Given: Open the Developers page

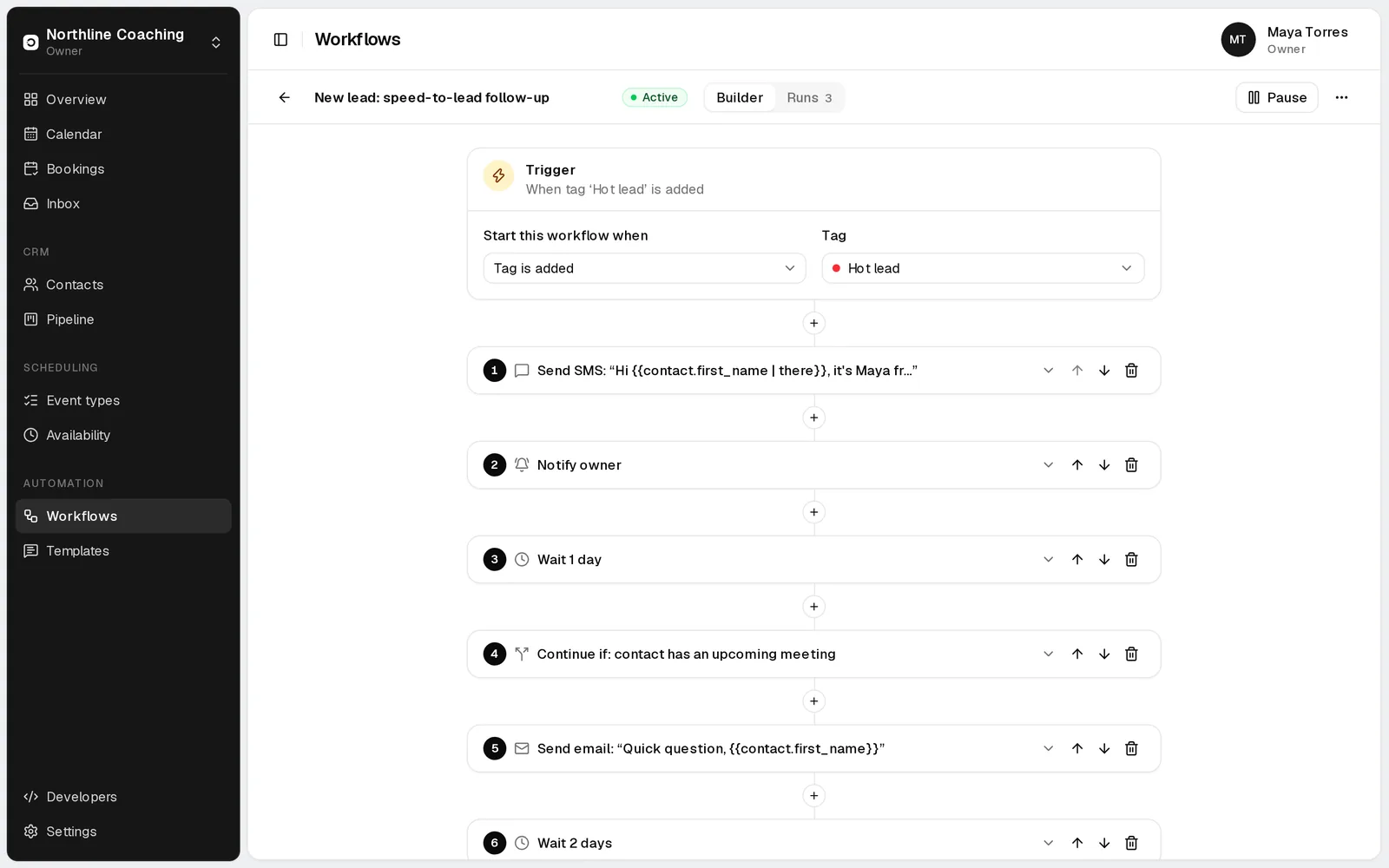Looking at the screenshot, I should click(123, 797).
